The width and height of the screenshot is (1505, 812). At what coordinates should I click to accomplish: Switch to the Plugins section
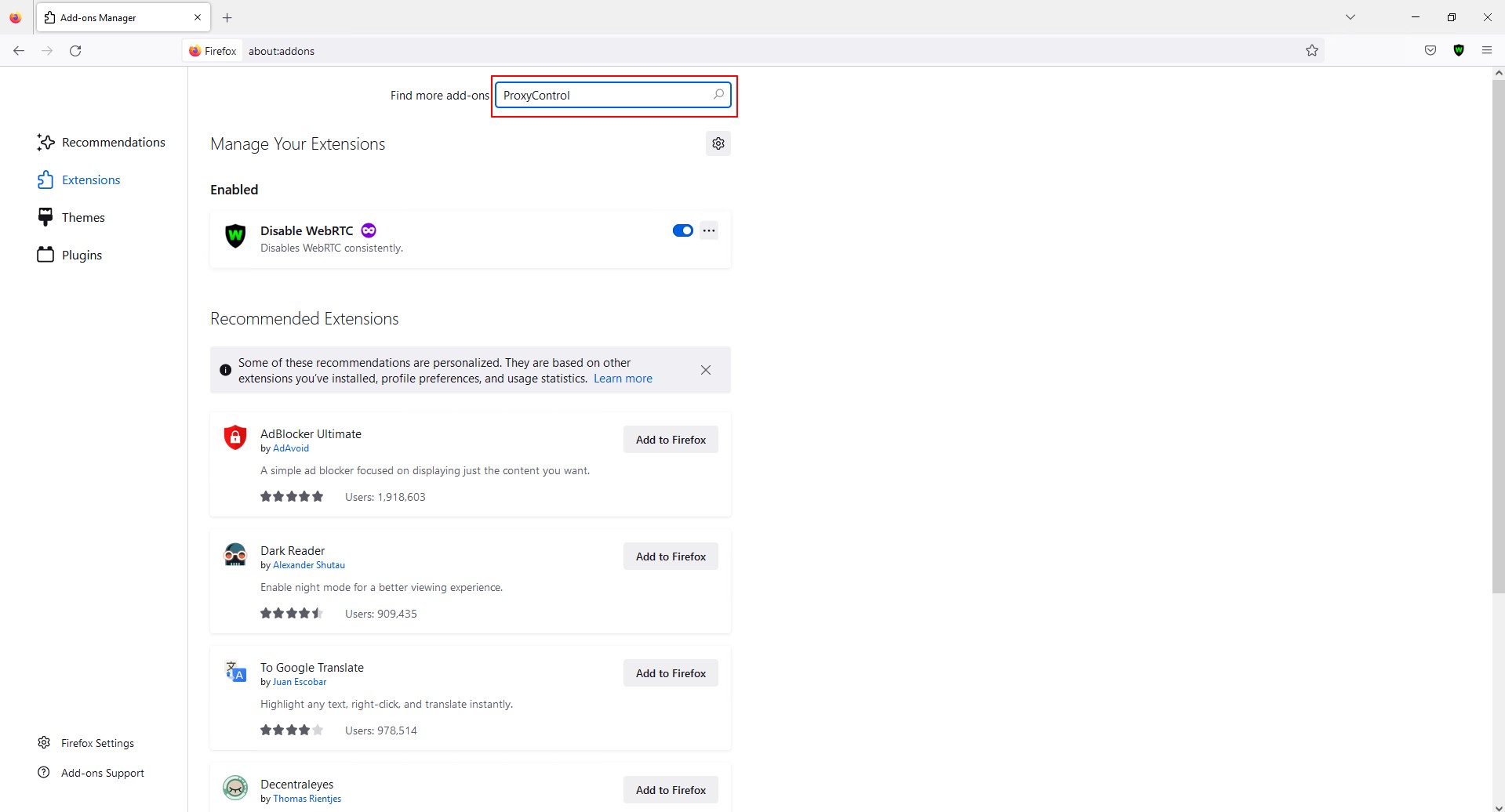coord(70,255)
